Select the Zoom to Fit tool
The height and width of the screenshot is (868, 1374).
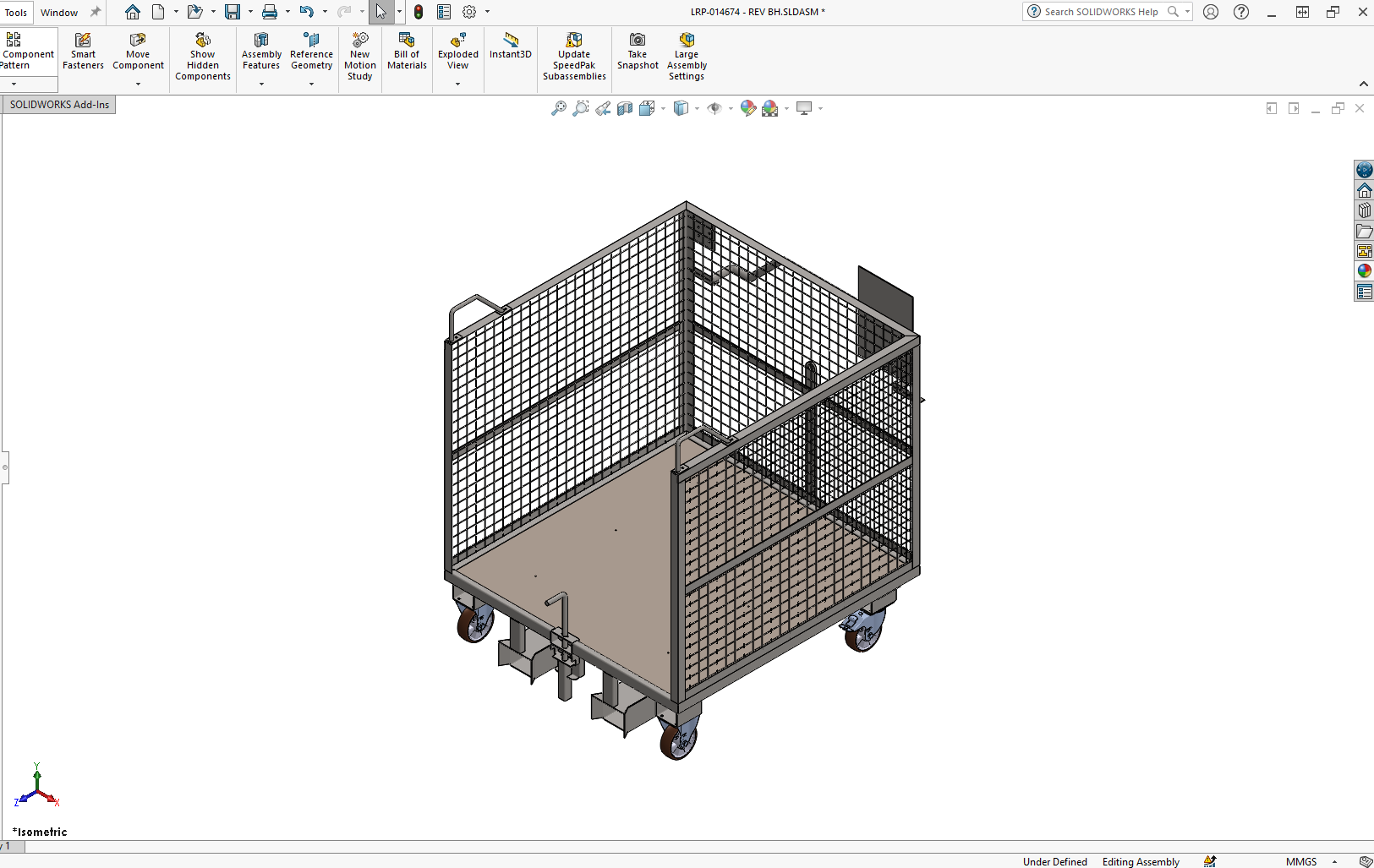click(558, 108)
